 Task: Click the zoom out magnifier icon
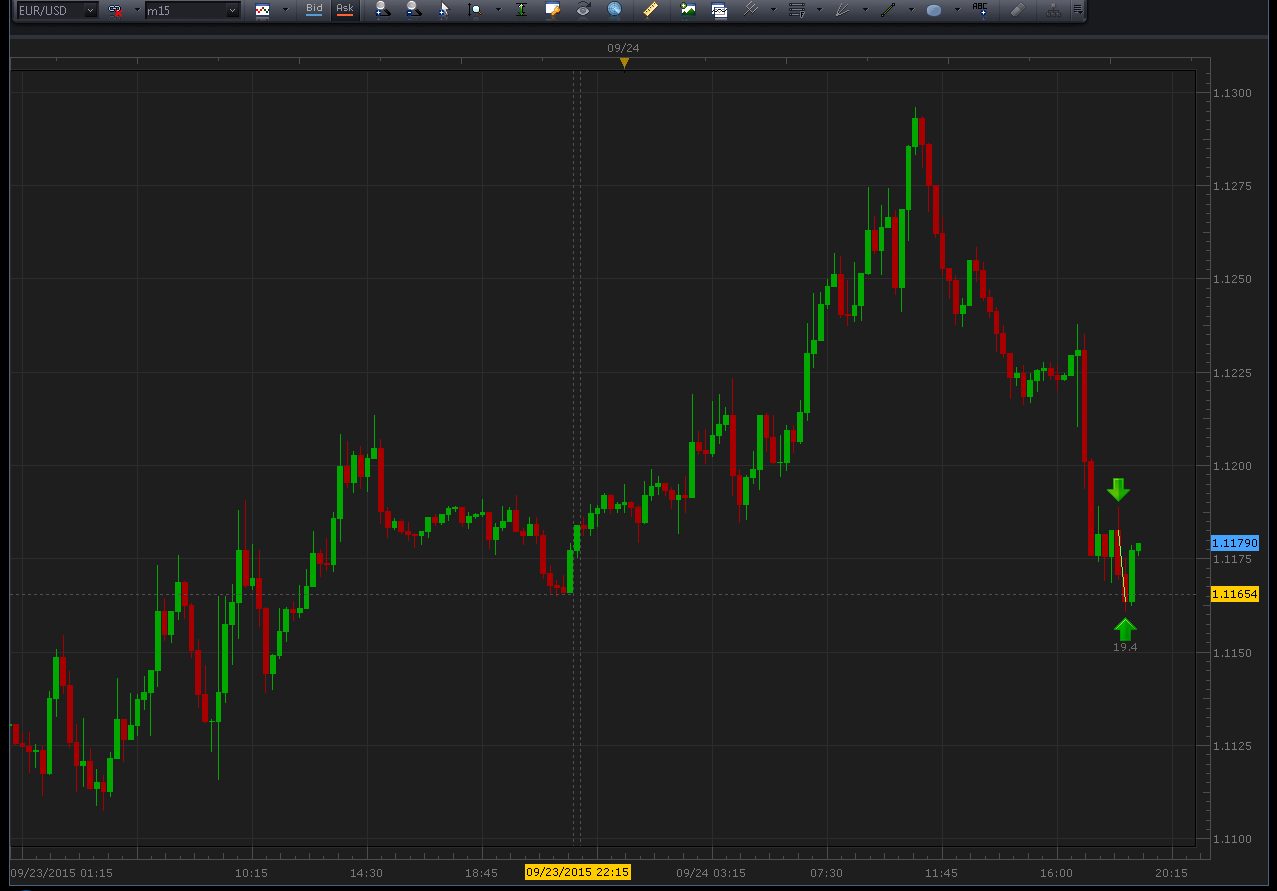[x=413, y=10]
